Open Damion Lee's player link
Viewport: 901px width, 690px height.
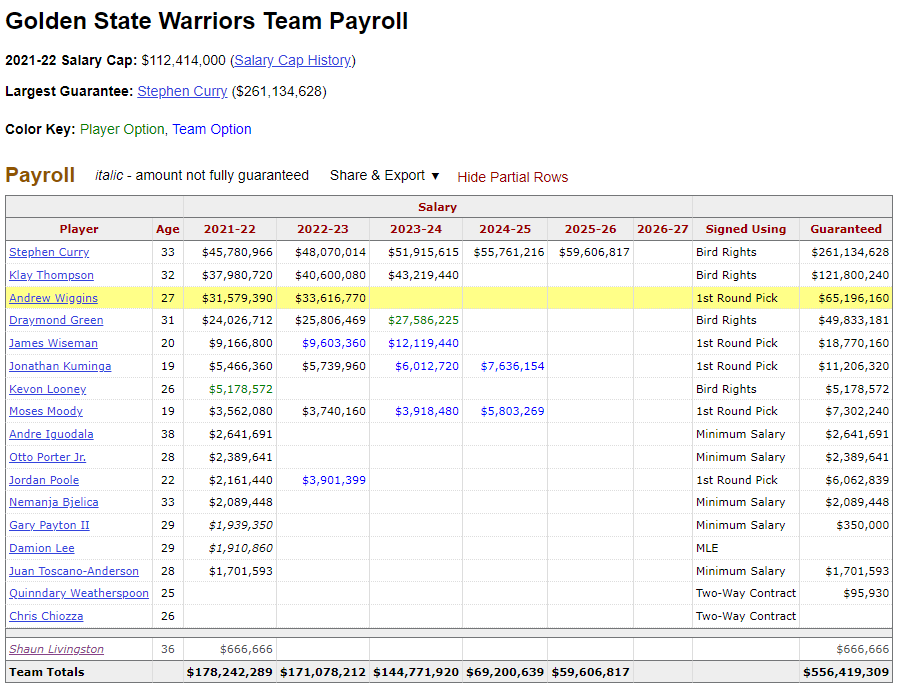pyautogui.click(x=42, y=548)
